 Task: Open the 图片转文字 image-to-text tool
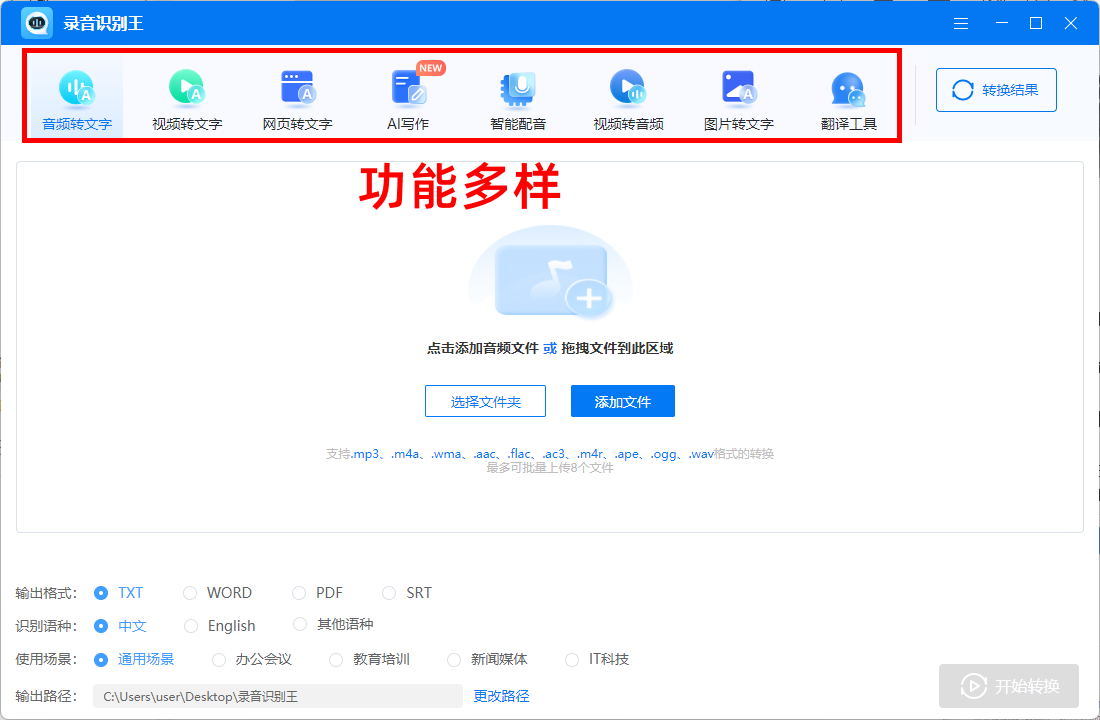tap(738, 95)
